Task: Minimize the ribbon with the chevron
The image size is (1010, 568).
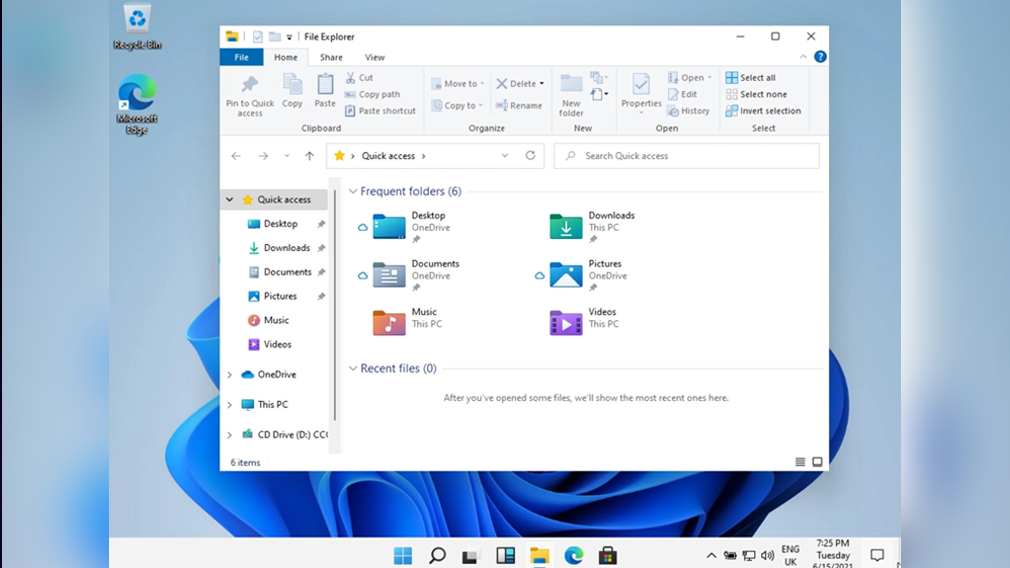Action: (x=803, y=57)
